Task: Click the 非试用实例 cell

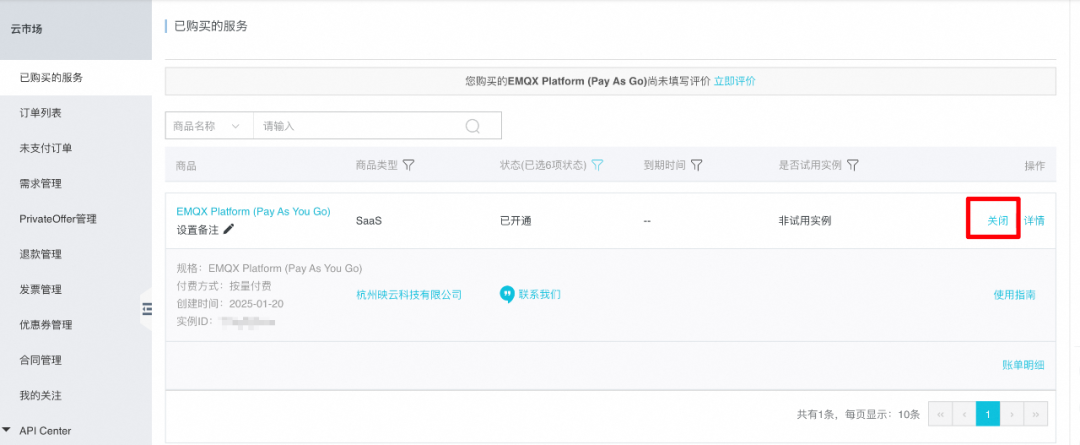Action: tap(804, 221)
